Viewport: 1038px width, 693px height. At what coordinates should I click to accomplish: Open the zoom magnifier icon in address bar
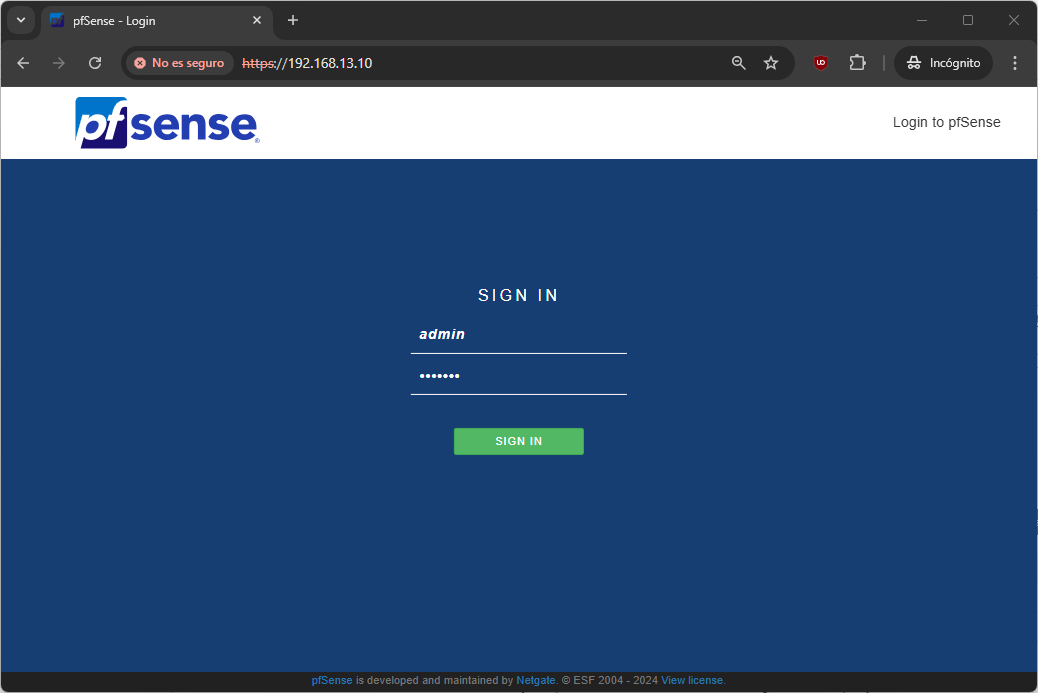pyautogui.click(x=739, y=63)
